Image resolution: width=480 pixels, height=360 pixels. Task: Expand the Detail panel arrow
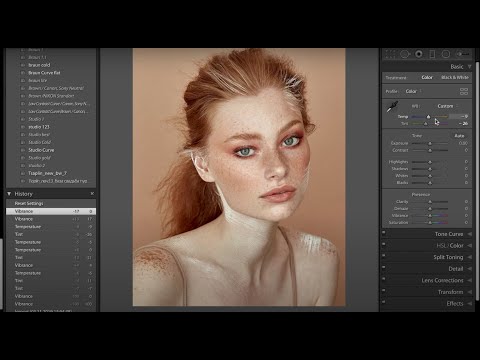pyautogui.click(x=469, y=269)
